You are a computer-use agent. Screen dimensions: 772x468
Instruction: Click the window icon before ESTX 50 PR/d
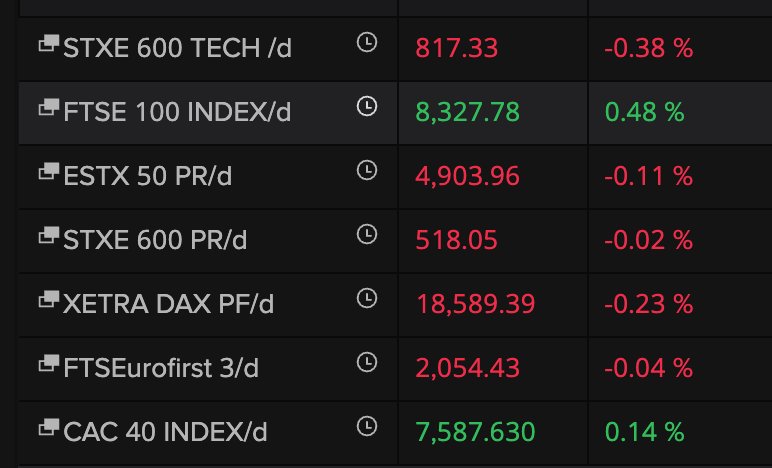(x=49, y=171)
